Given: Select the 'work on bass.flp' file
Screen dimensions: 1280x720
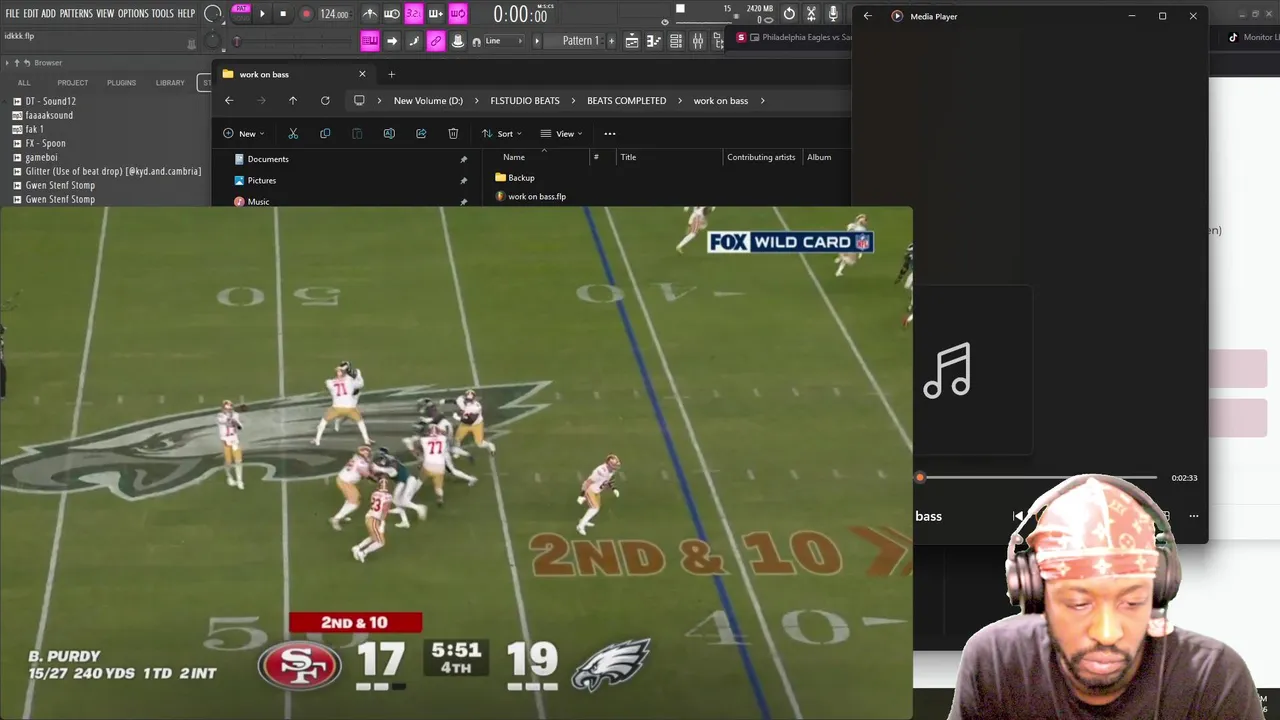Looking at the screenshot, I should click(x=537, y=197).
